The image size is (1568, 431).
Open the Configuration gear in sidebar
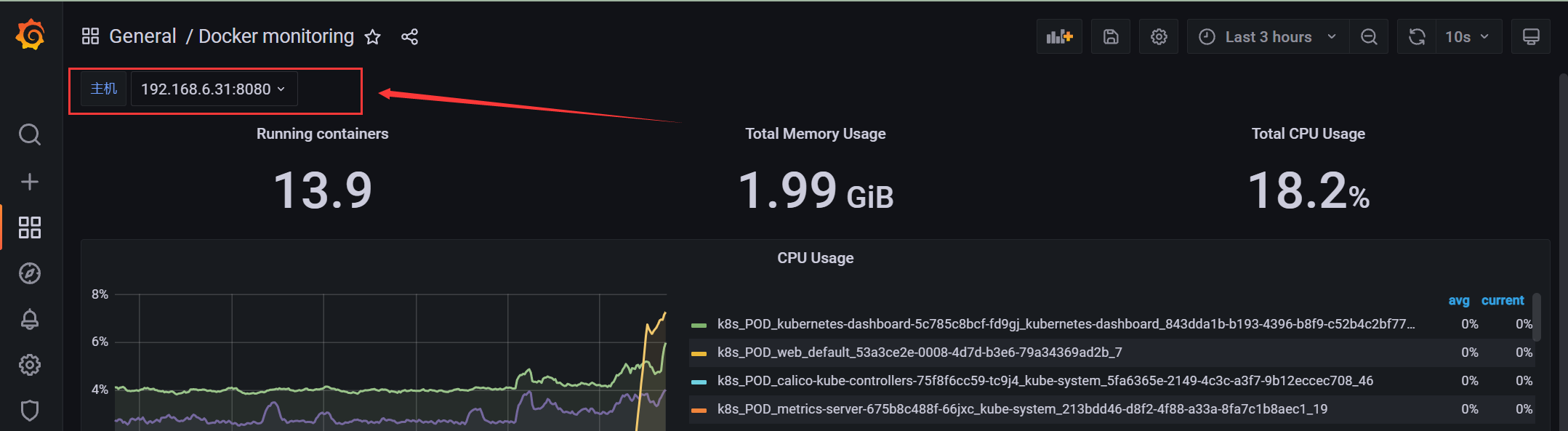point(30,365)
